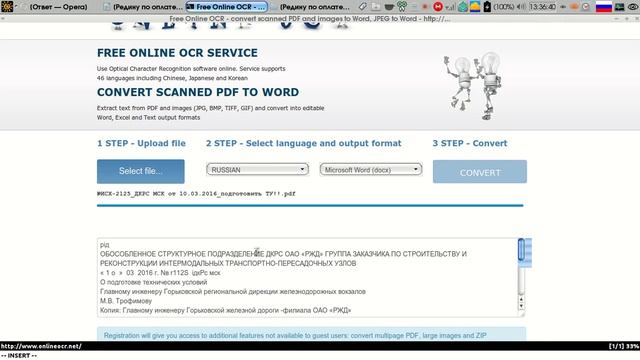Click the -- INSERT -- mode indicator
640x360 pixels.
coord(19,356)
